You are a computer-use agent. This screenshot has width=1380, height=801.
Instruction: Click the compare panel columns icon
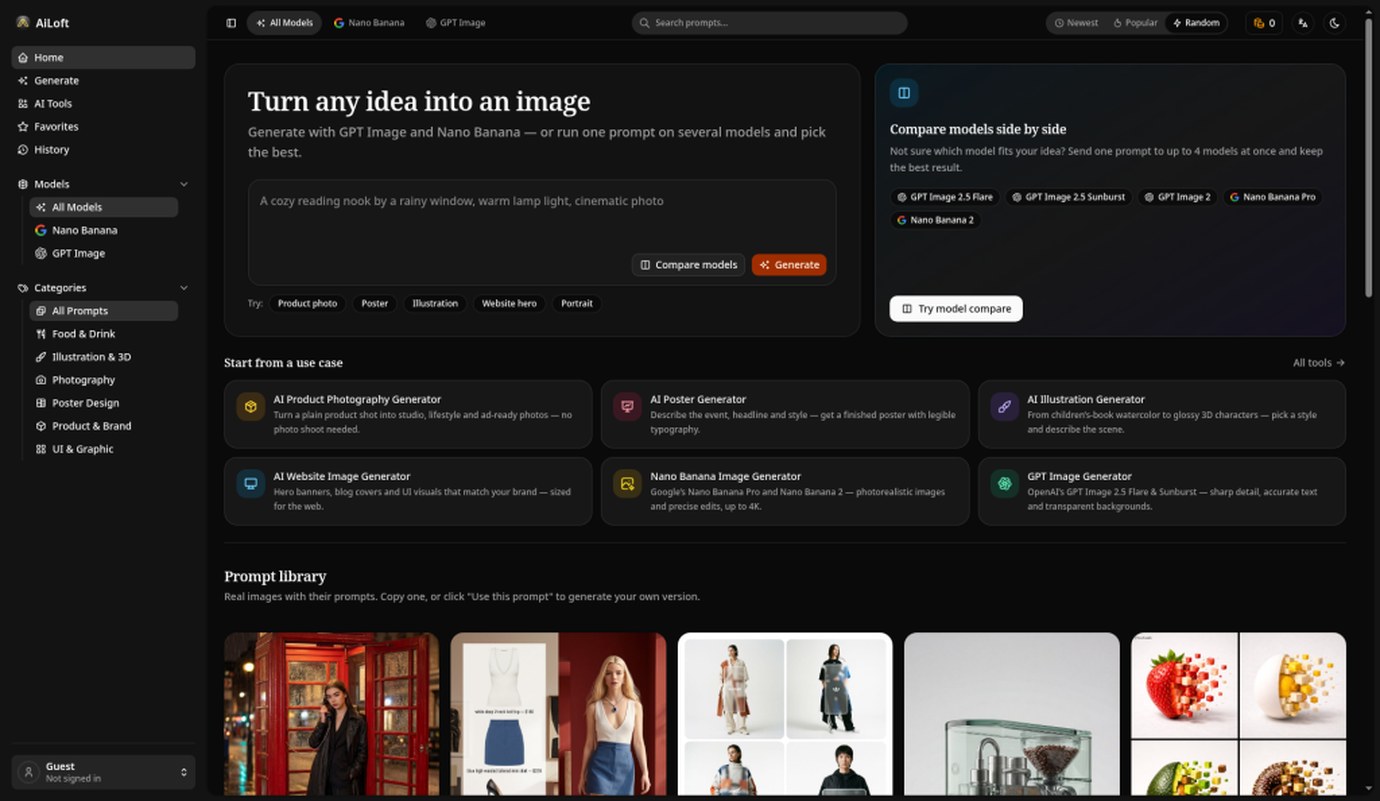point(904,93)
